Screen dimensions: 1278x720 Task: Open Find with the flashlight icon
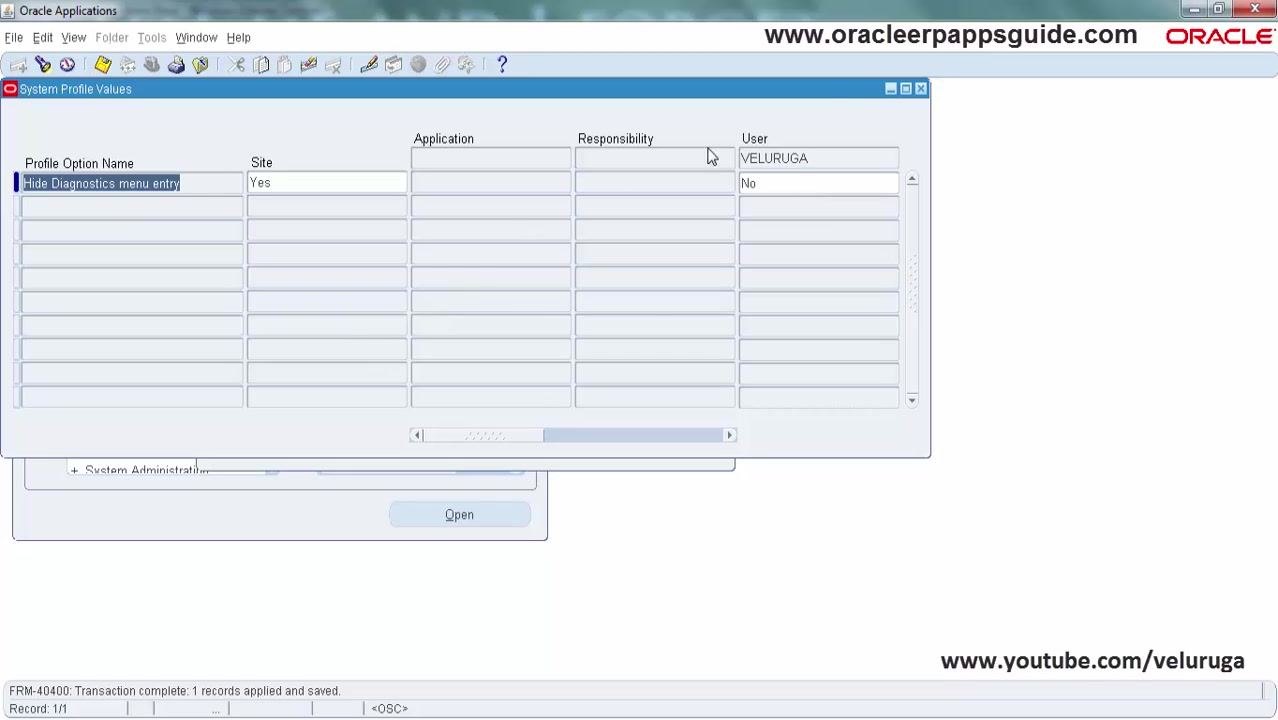tap(43, 65)
